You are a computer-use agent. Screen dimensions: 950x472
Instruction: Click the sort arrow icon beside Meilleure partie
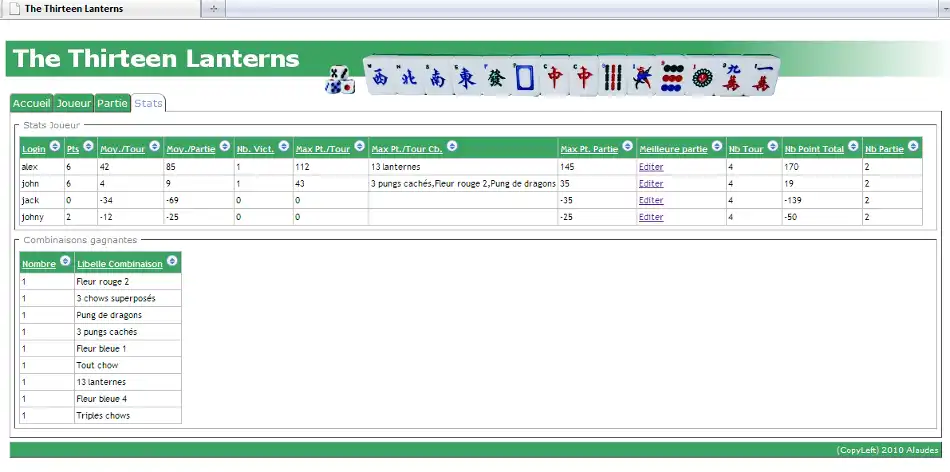[717, 146]
